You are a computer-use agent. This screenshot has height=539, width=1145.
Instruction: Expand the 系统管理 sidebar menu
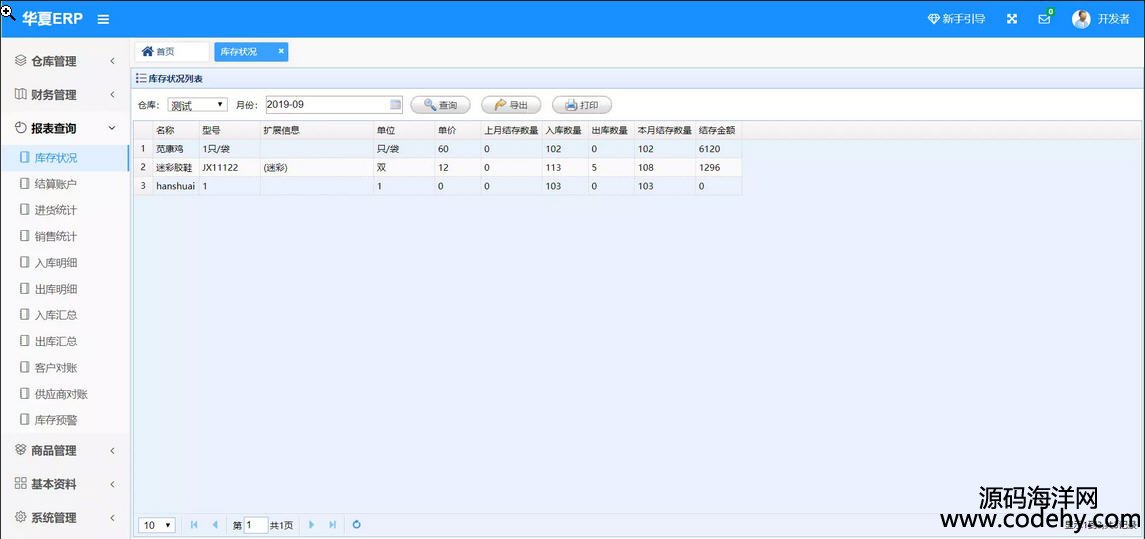pyautogui.click(x=65, y=518)
